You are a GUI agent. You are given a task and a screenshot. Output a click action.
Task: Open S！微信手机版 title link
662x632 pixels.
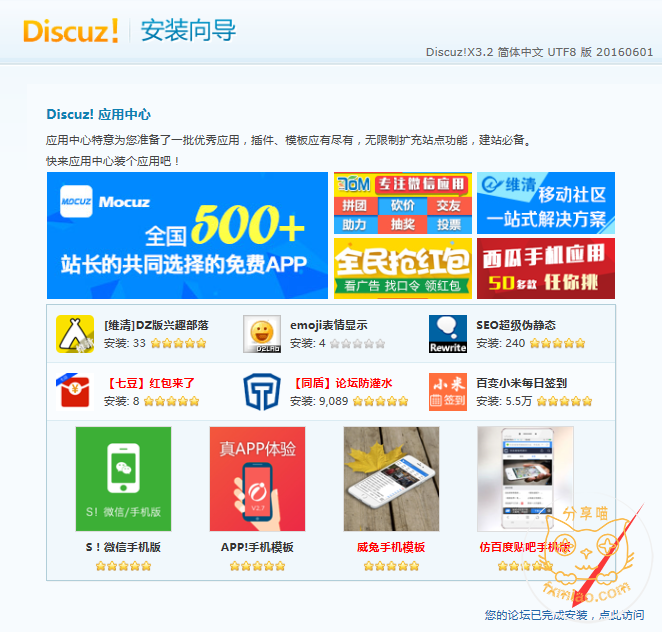[123, 547]
